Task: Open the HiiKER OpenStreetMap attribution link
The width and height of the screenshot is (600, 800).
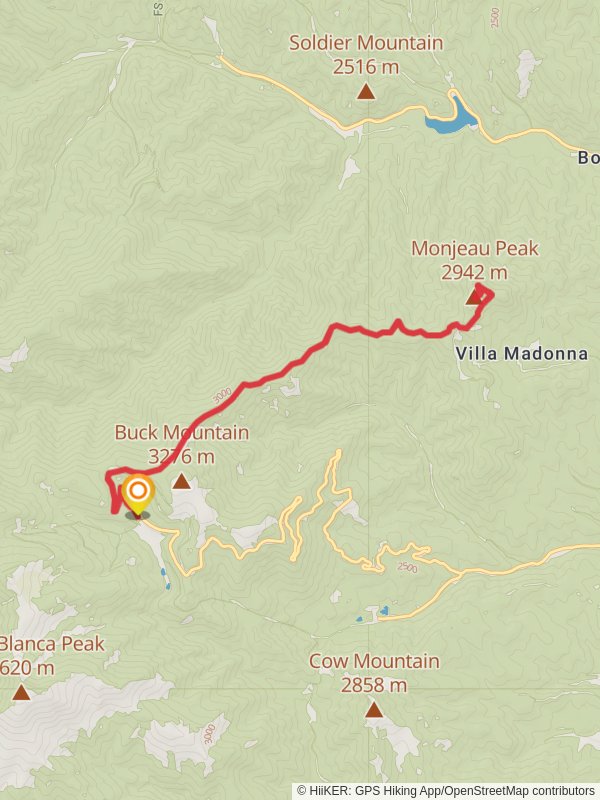Action: pyautogui.click(x=446, y=791)
